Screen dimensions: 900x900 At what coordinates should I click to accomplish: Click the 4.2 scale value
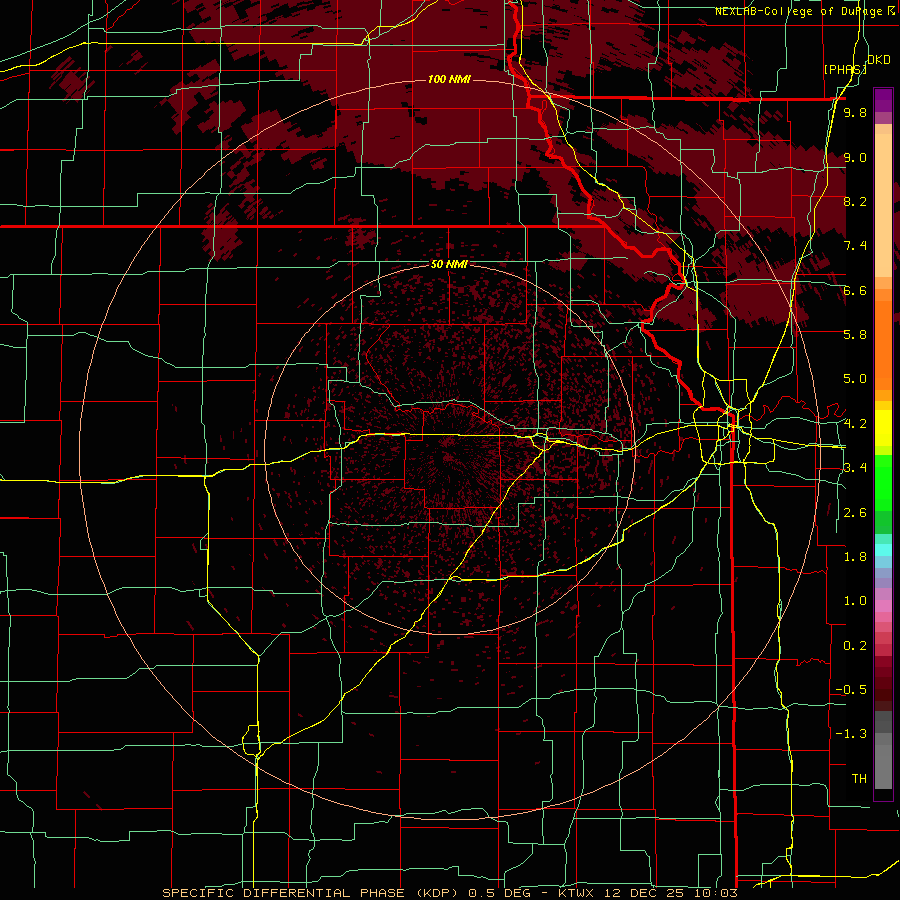point(855,424)
